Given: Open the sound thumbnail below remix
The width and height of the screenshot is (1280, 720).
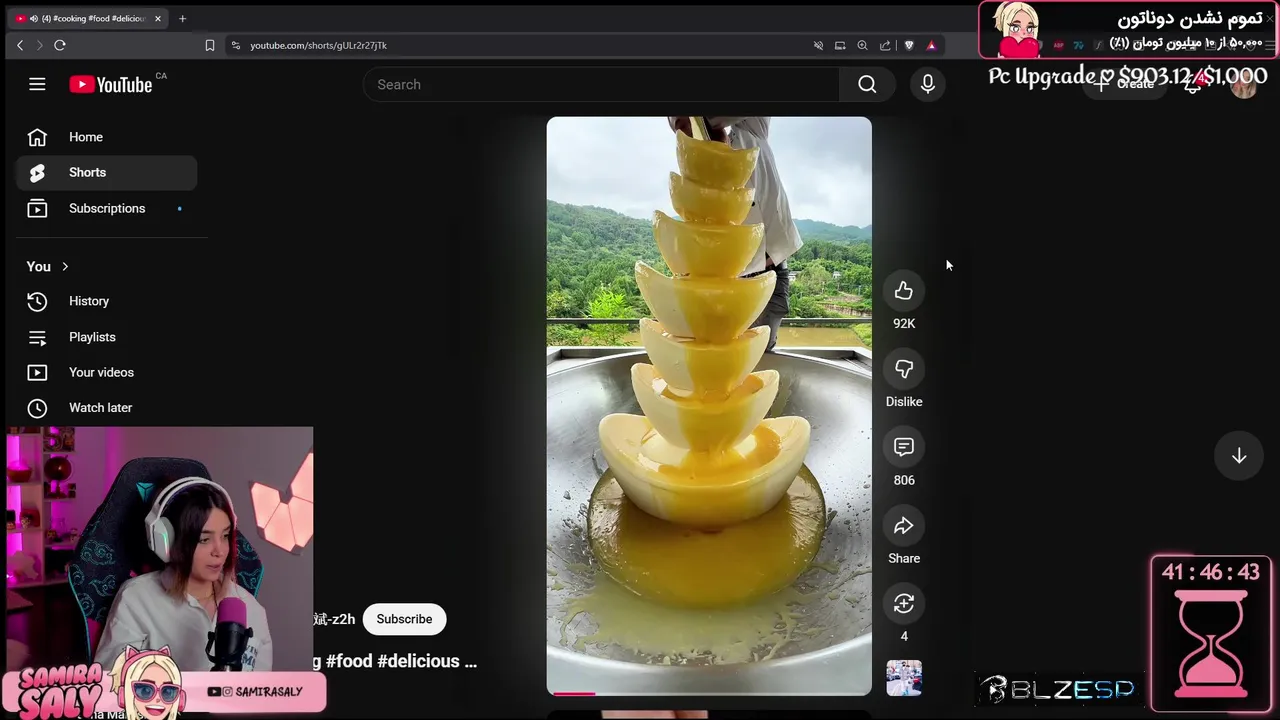Looking at the screenshot, I should point(904,678).
